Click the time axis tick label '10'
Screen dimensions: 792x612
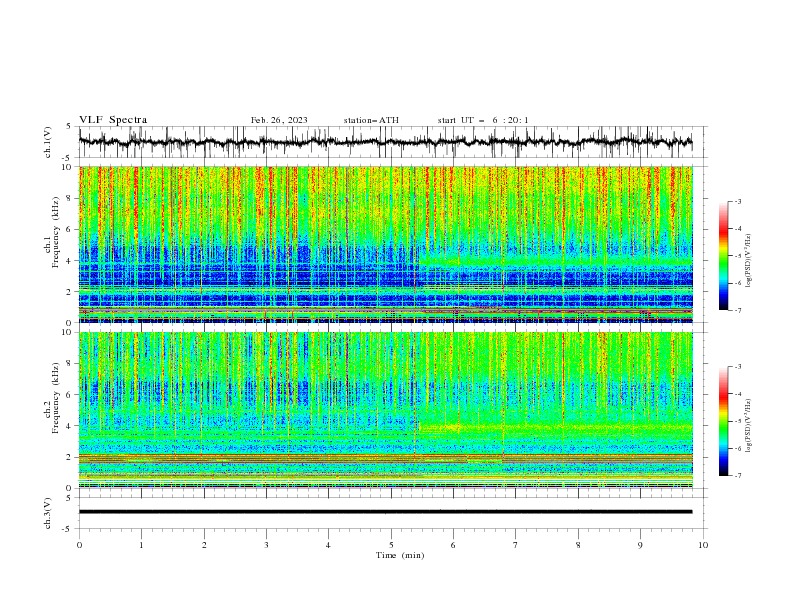click(x=703, y=545)
